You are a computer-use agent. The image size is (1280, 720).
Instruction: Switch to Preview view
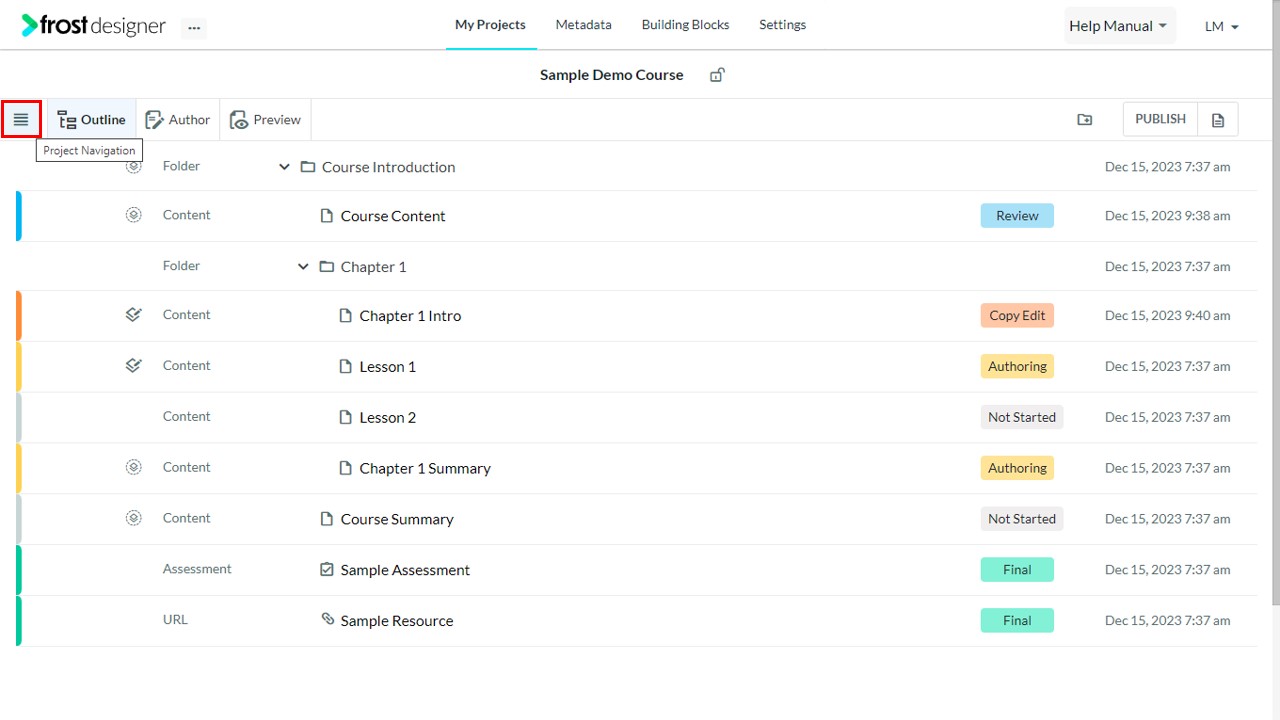[x=265, y=120]
